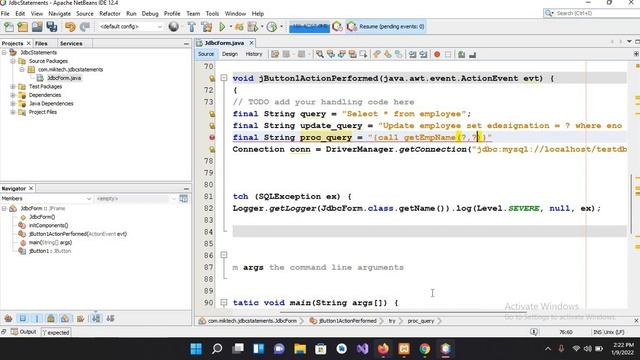This screenshot has width=640, height=360.
Task: Click the Undo arrow icon
Action: click(x=70, y=27)
